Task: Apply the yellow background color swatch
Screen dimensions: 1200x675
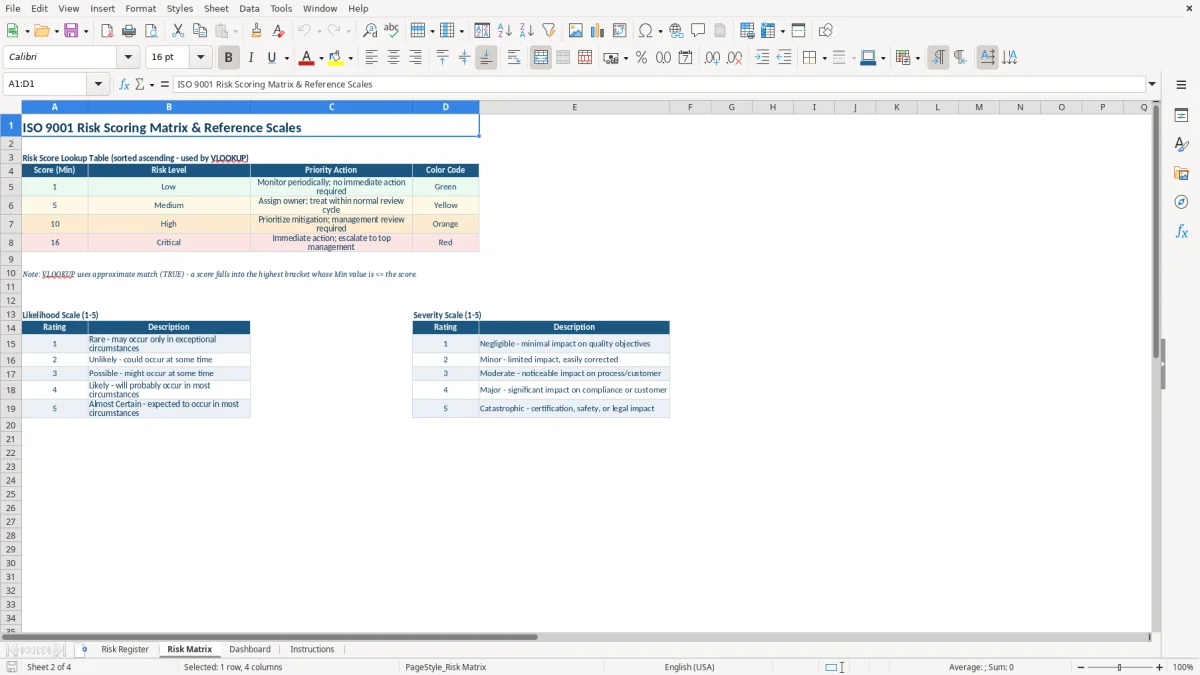Action: click(x=336, y=58)
